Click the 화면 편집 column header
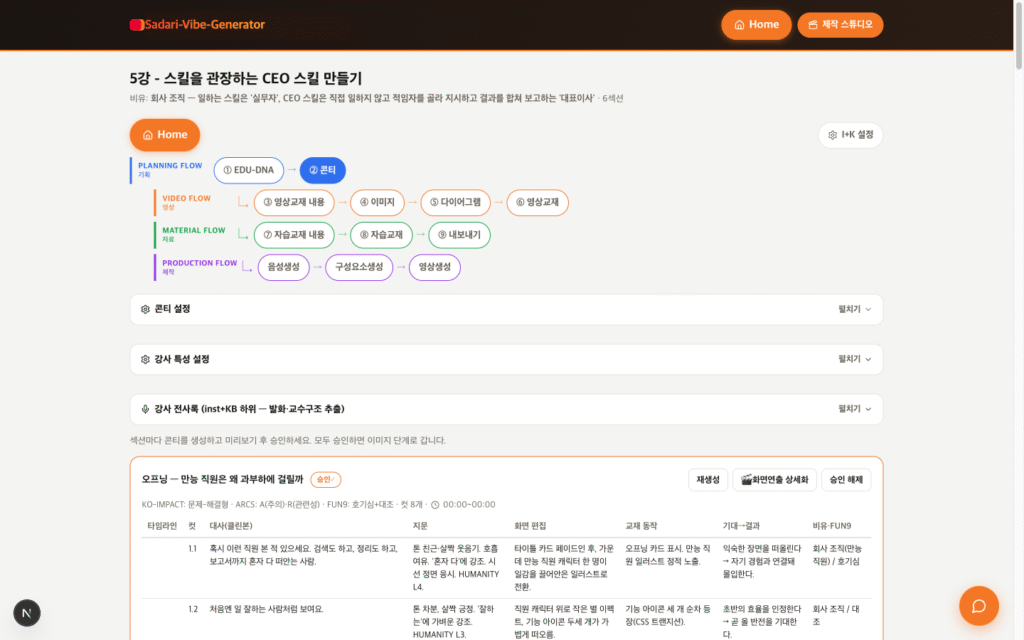 tap(530, 526)
